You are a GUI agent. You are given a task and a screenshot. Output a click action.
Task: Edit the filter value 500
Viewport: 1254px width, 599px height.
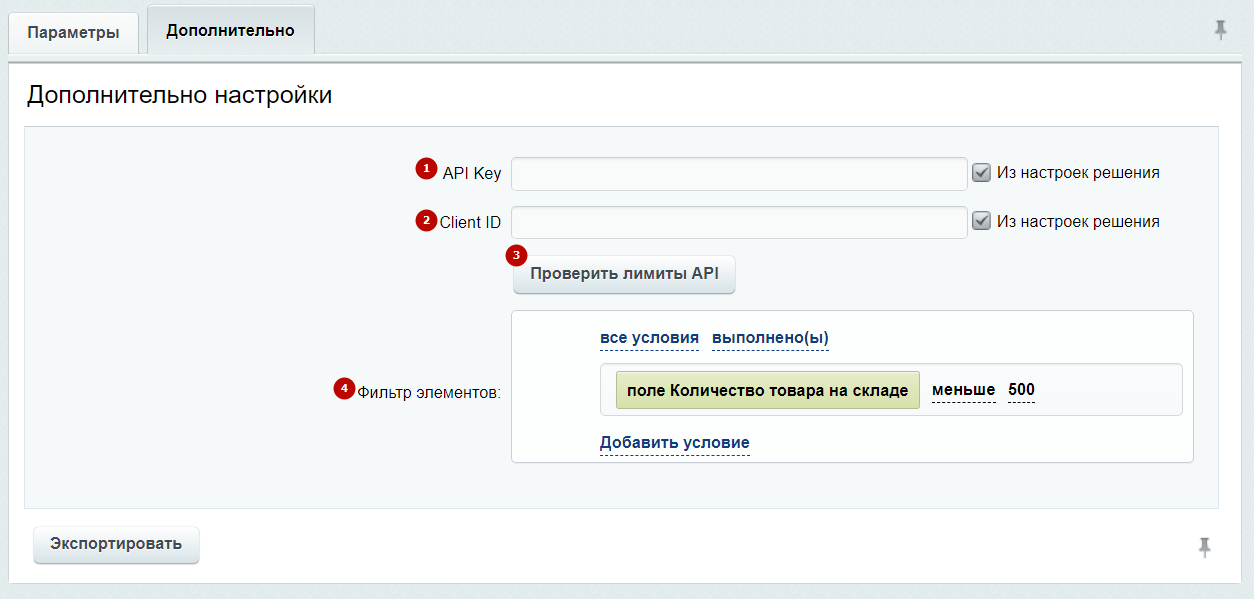(x=1021, y=390)
